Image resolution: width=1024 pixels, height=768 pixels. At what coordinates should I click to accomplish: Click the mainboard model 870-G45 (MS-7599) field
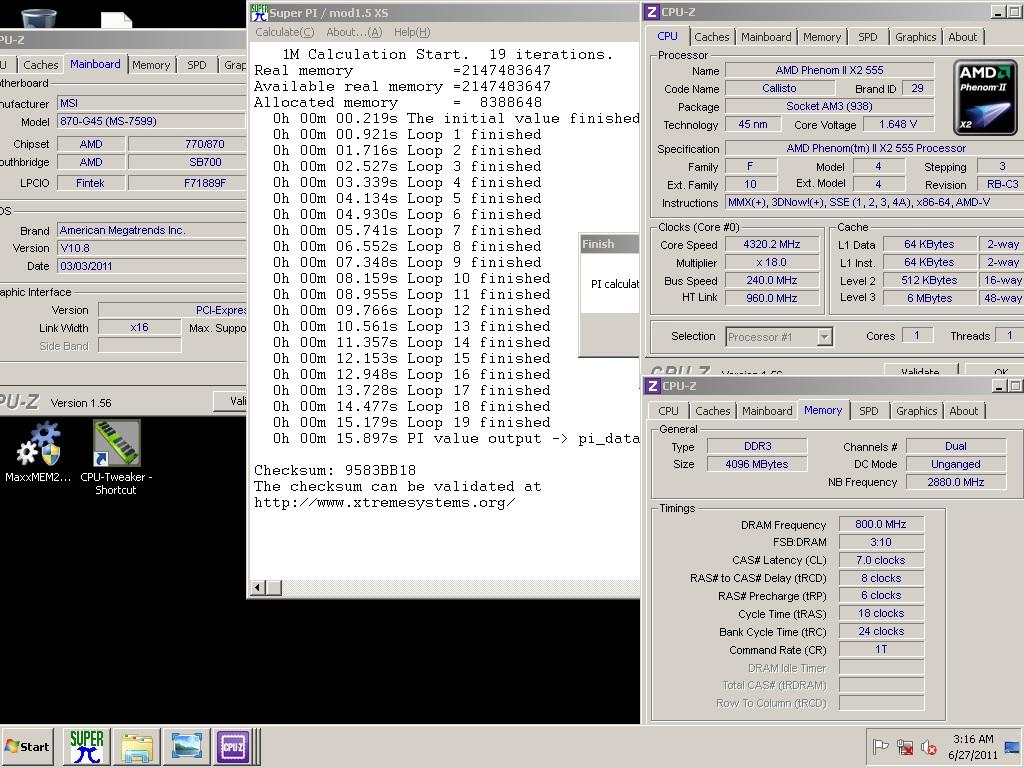(x=151, y=121)
